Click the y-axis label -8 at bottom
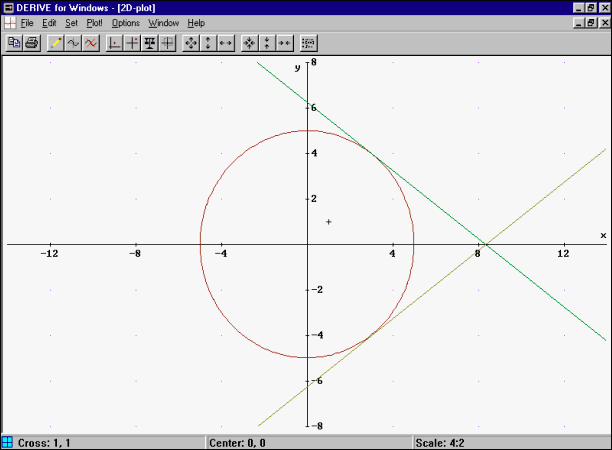 [317, 426]
